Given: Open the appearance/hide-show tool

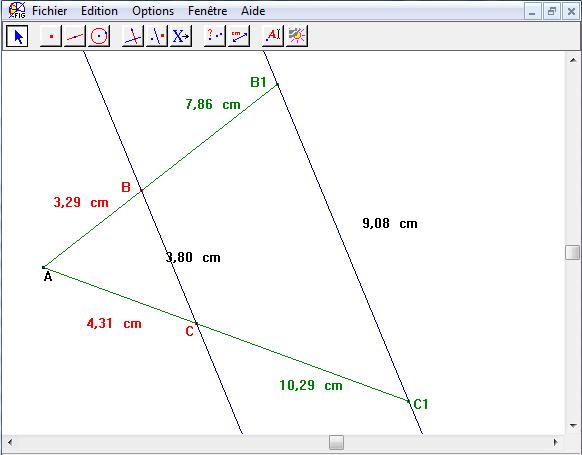Looking at the screenshot, I should point(297,36).
